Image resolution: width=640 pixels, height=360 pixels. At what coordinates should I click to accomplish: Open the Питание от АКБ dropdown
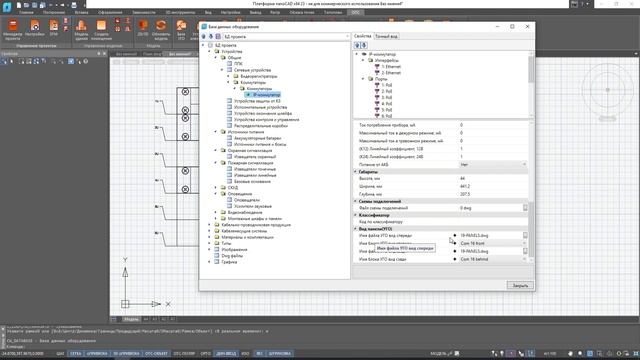pos(524,164)
